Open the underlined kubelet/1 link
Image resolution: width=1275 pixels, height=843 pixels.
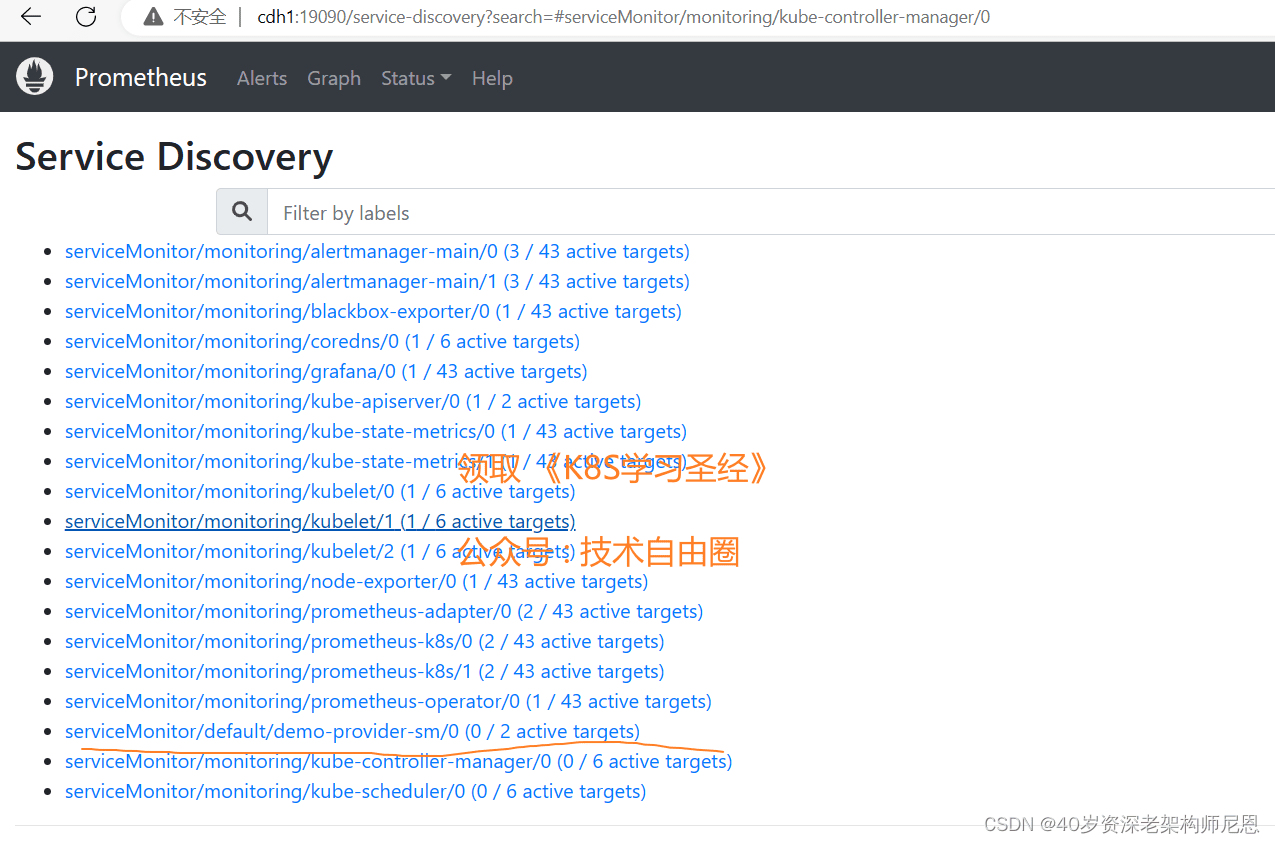tap(320, 521)
